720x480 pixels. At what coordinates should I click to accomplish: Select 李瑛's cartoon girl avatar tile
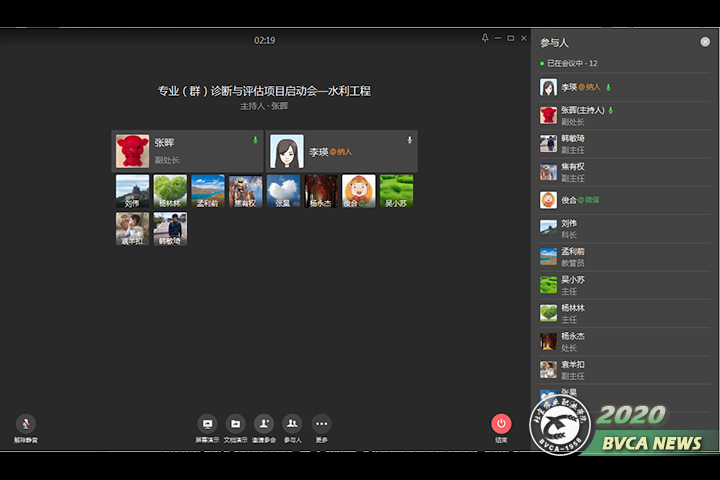pyautogui.click(x=287, y=151)
